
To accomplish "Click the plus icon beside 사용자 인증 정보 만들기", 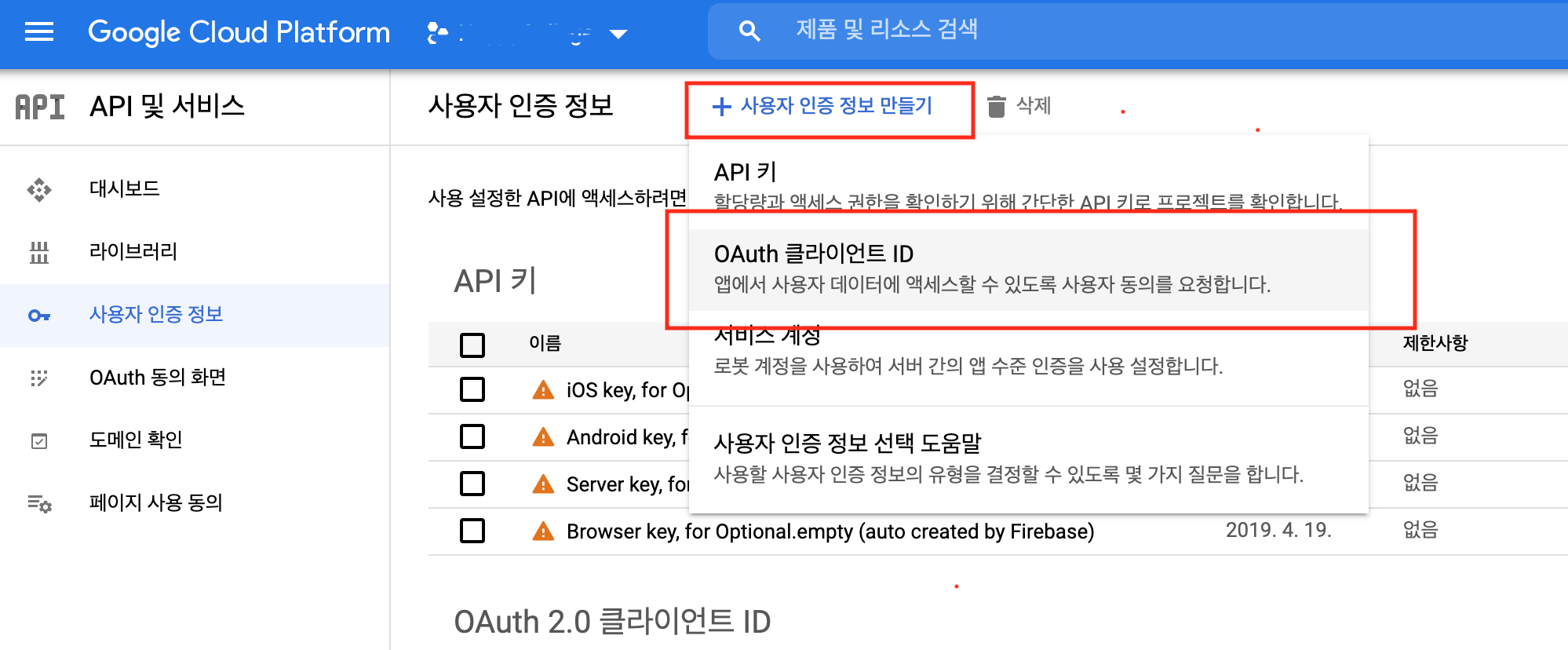I will [721, 107].
